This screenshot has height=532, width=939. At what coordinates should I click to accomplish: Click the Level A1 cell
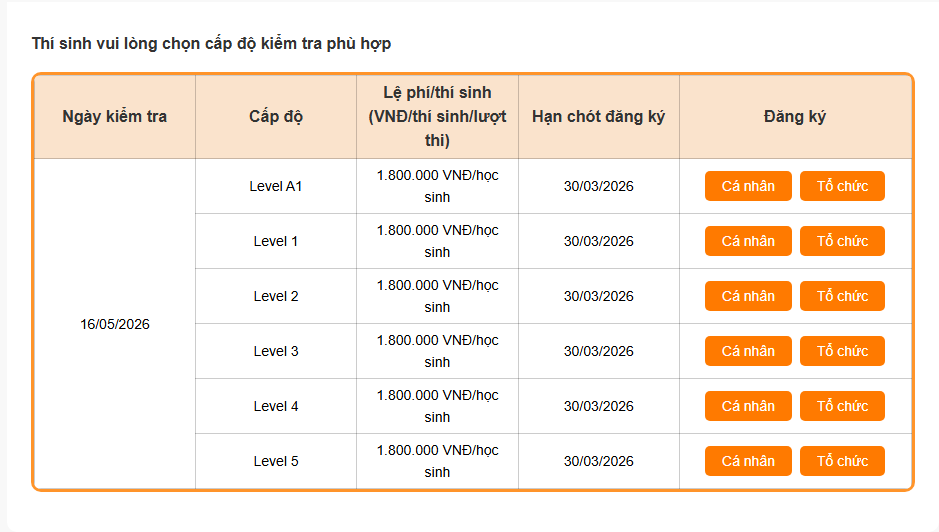(276, 186)
